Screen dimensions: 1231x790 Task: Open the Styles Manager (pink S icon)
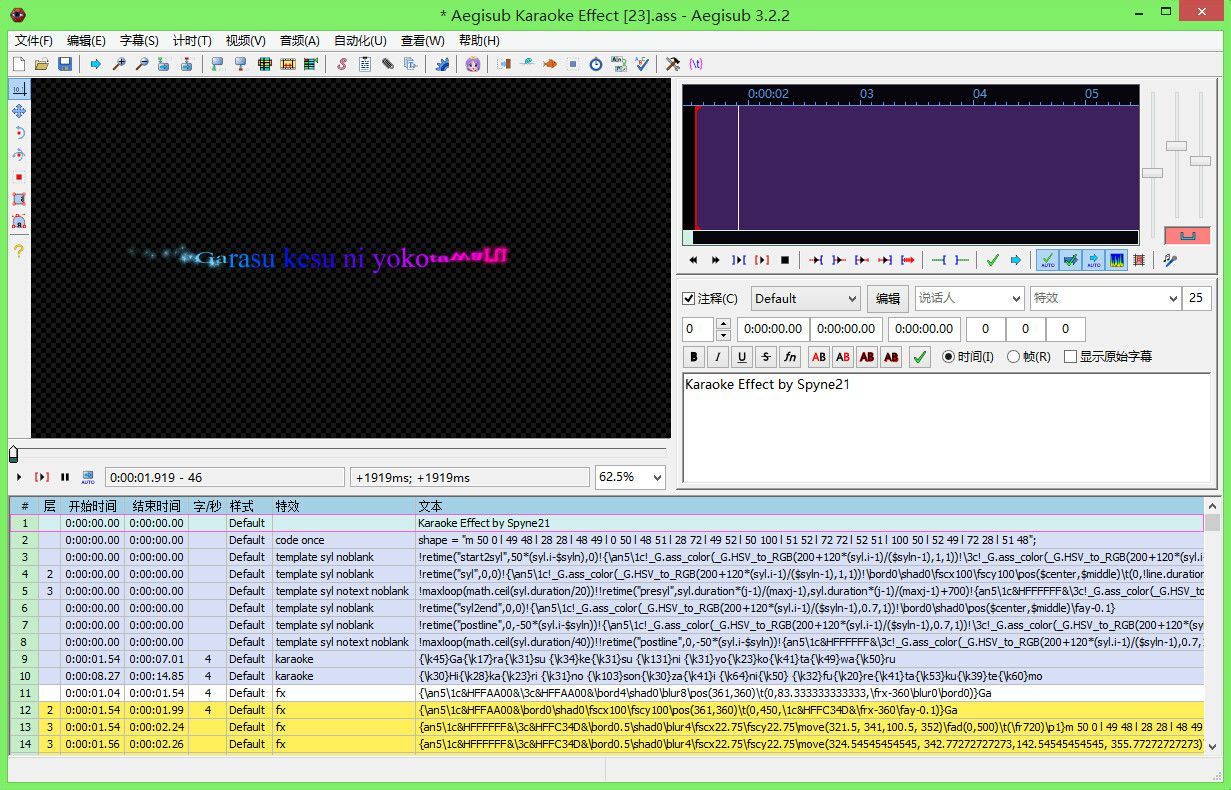(341, 64)
